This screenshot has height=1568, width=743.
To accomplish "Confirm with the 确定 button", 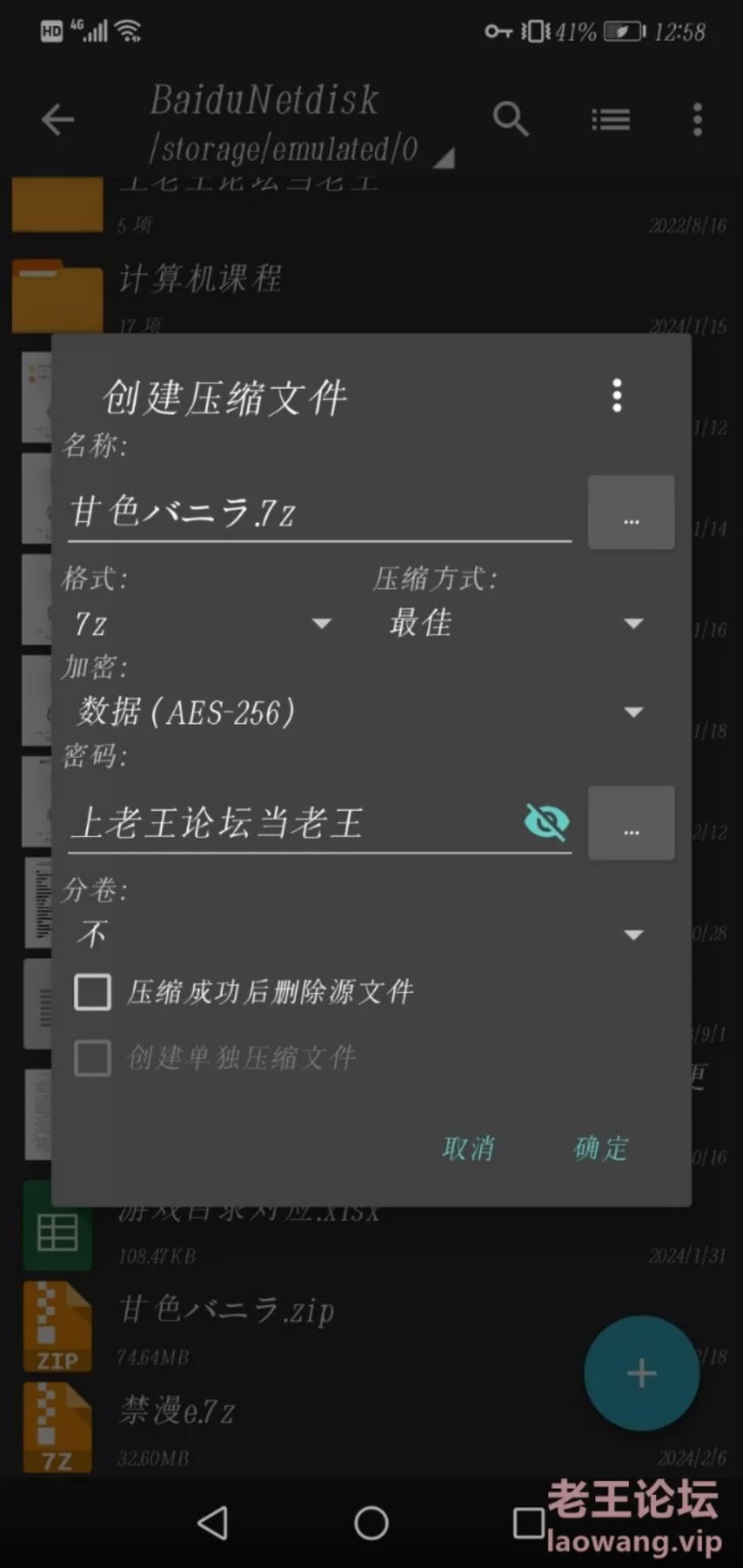I will (x=601, y=1148).
